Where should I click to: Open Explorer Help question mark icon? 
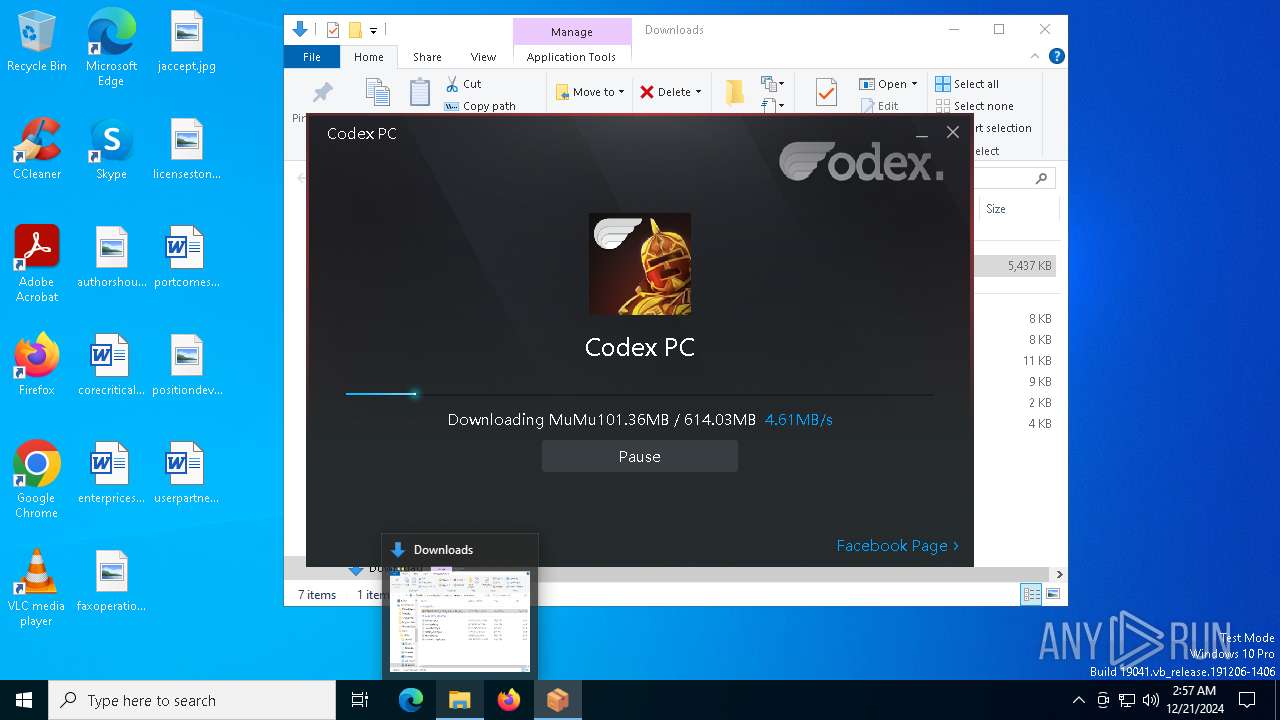[x=1056, y=56]
